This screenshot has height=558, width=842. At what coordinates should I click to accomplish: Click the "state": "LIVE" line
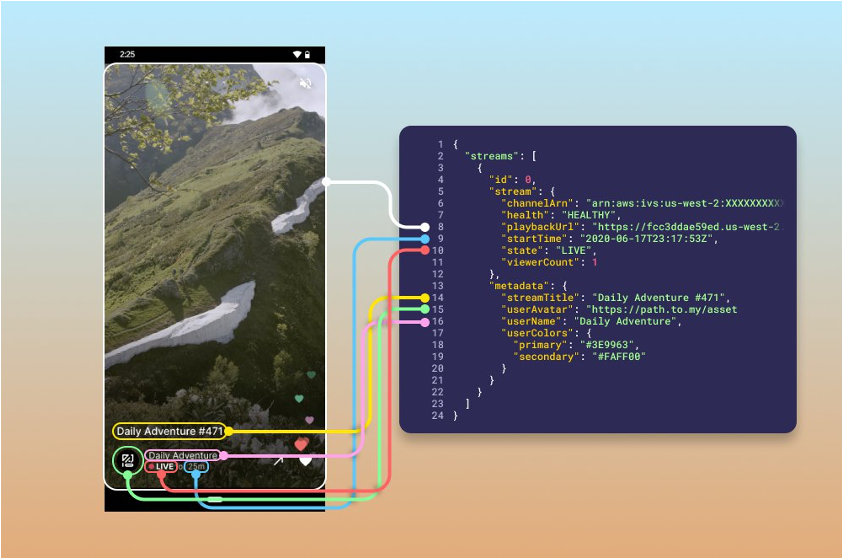[x=549, y=251]
